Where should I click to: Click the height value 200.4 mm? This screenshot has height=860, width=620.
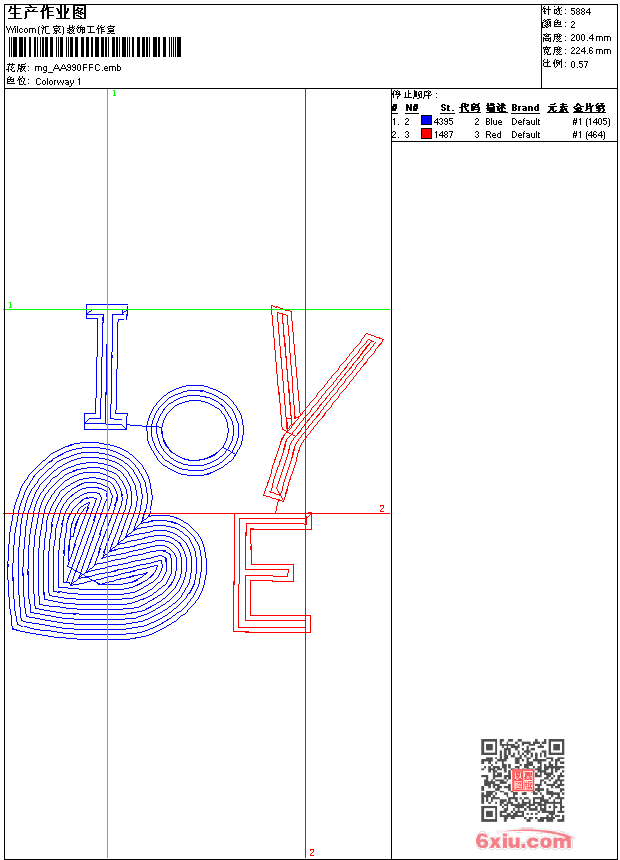pyautogui.click(x=590, y=37)
